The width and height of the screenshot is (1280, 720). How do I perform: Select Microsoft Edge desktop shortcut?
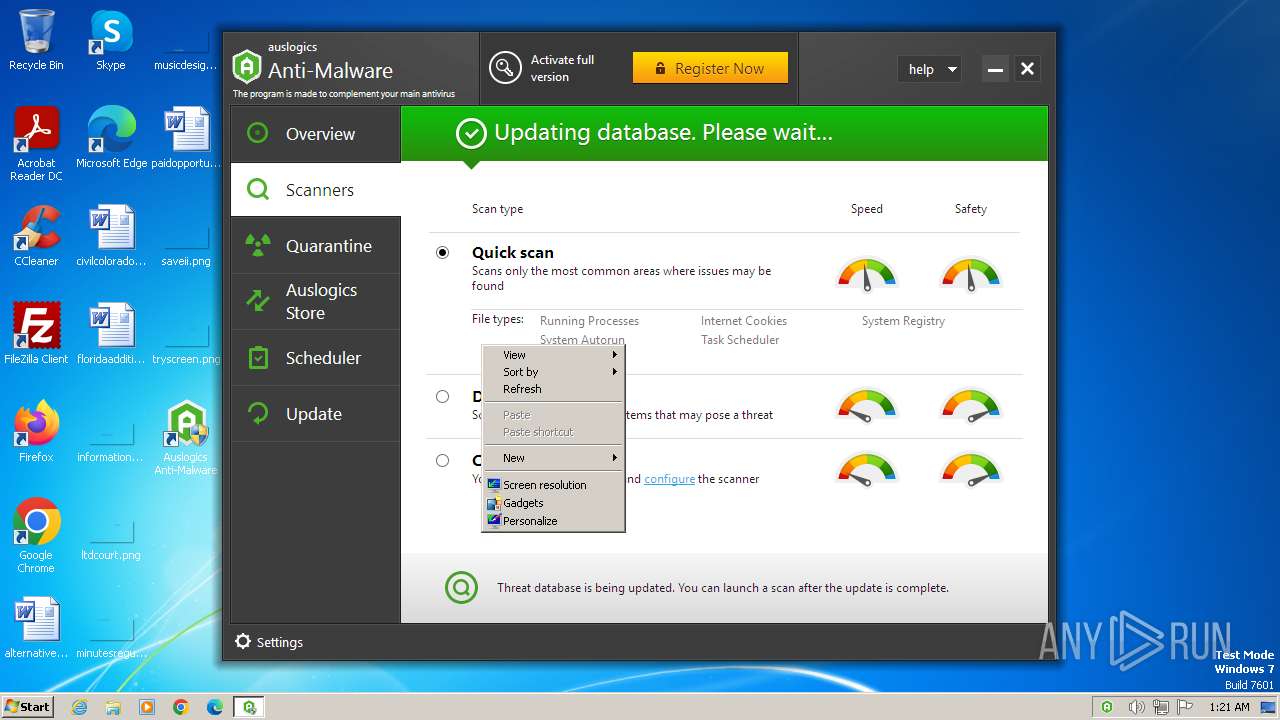(x=111, y=137)
